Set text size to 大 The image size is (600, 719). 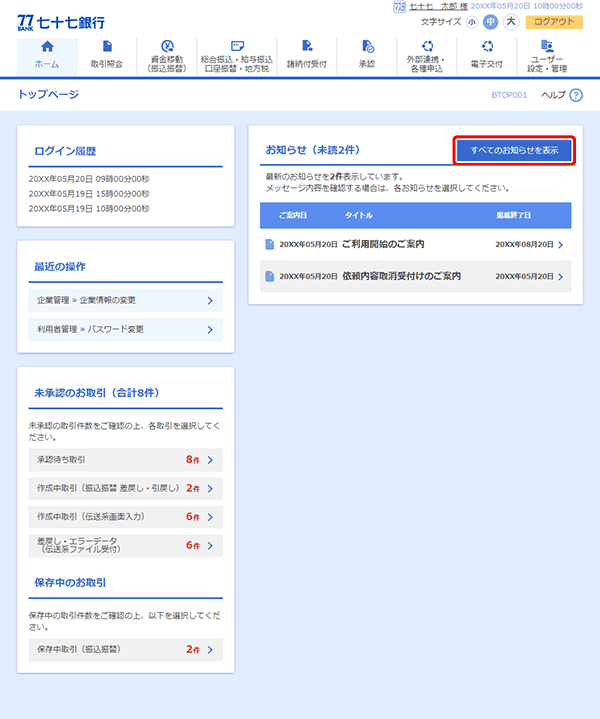click(x=511, y=22)
